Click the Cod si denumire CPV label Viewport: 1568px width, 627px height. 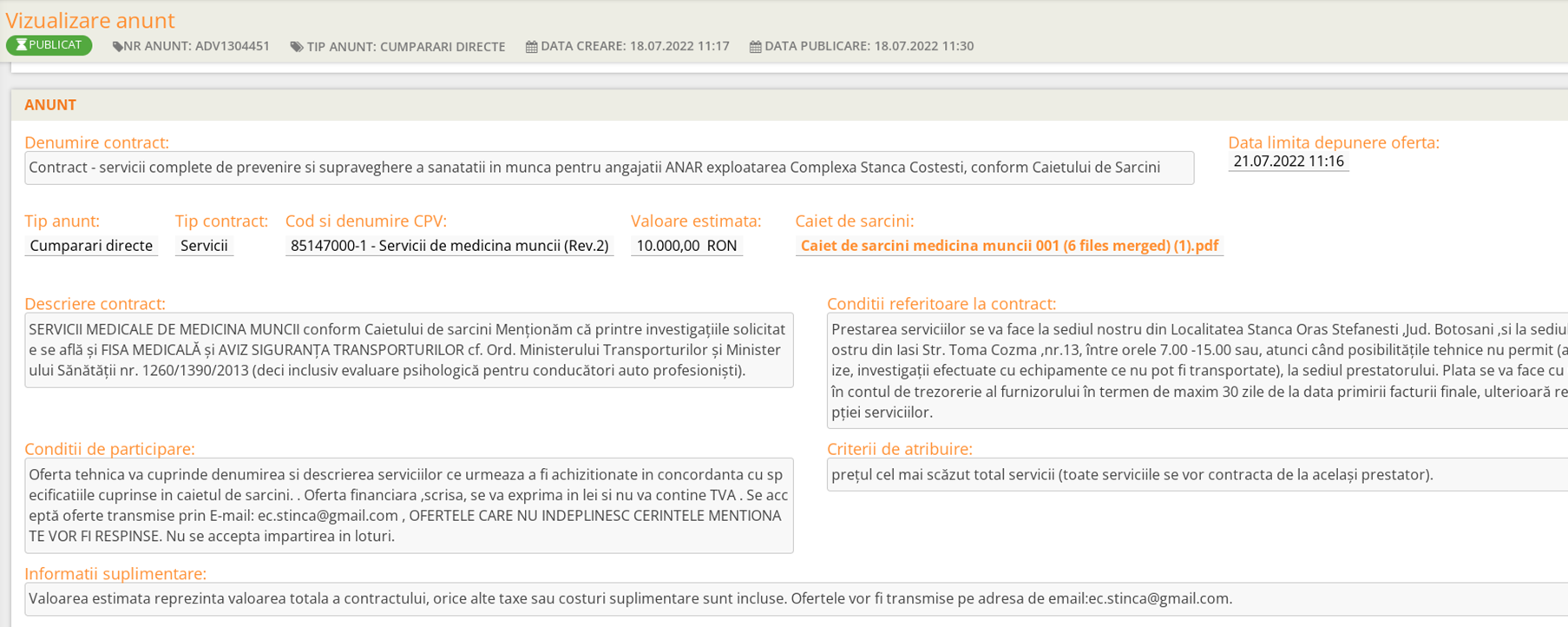tap(366, 221)
